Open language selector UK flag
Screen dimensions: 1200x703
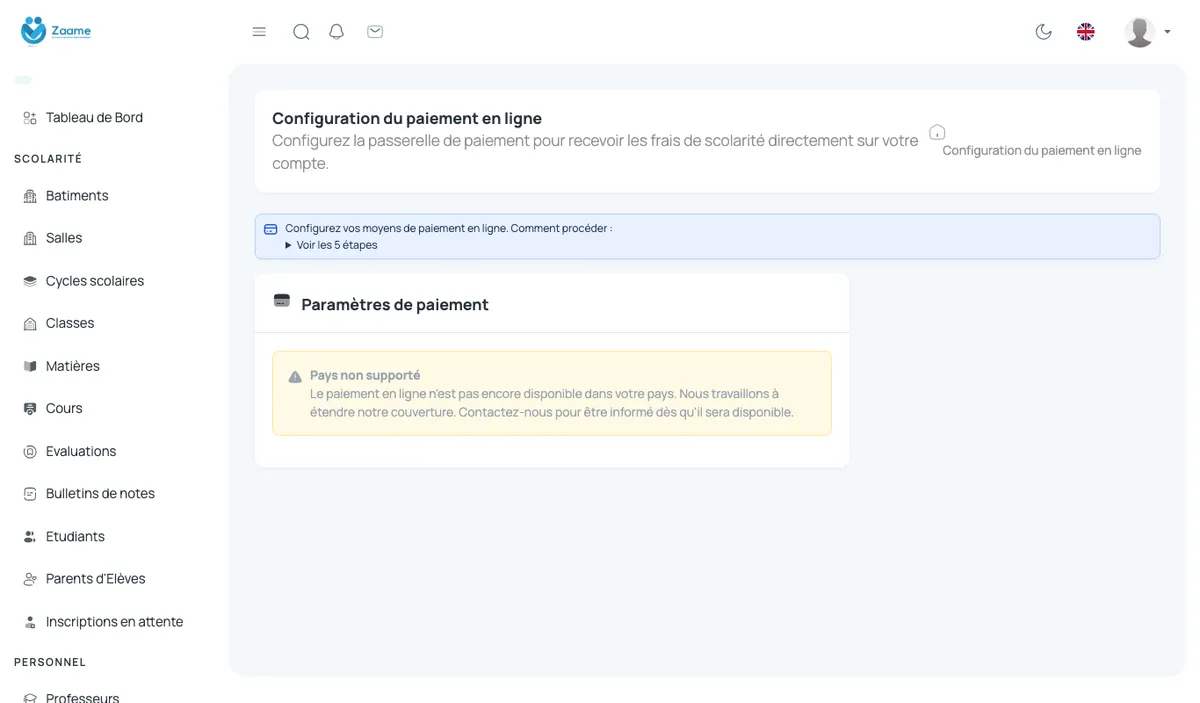[1086, 32]
